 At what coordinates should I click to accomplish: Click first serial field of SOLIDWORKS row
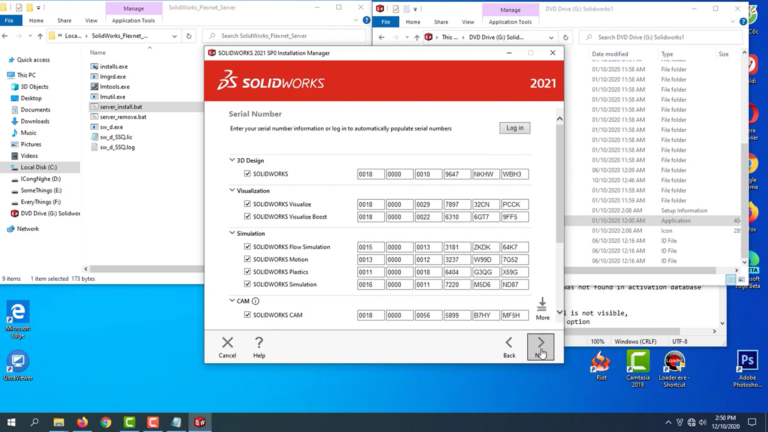pyautogui.click(x=371, y=174)
